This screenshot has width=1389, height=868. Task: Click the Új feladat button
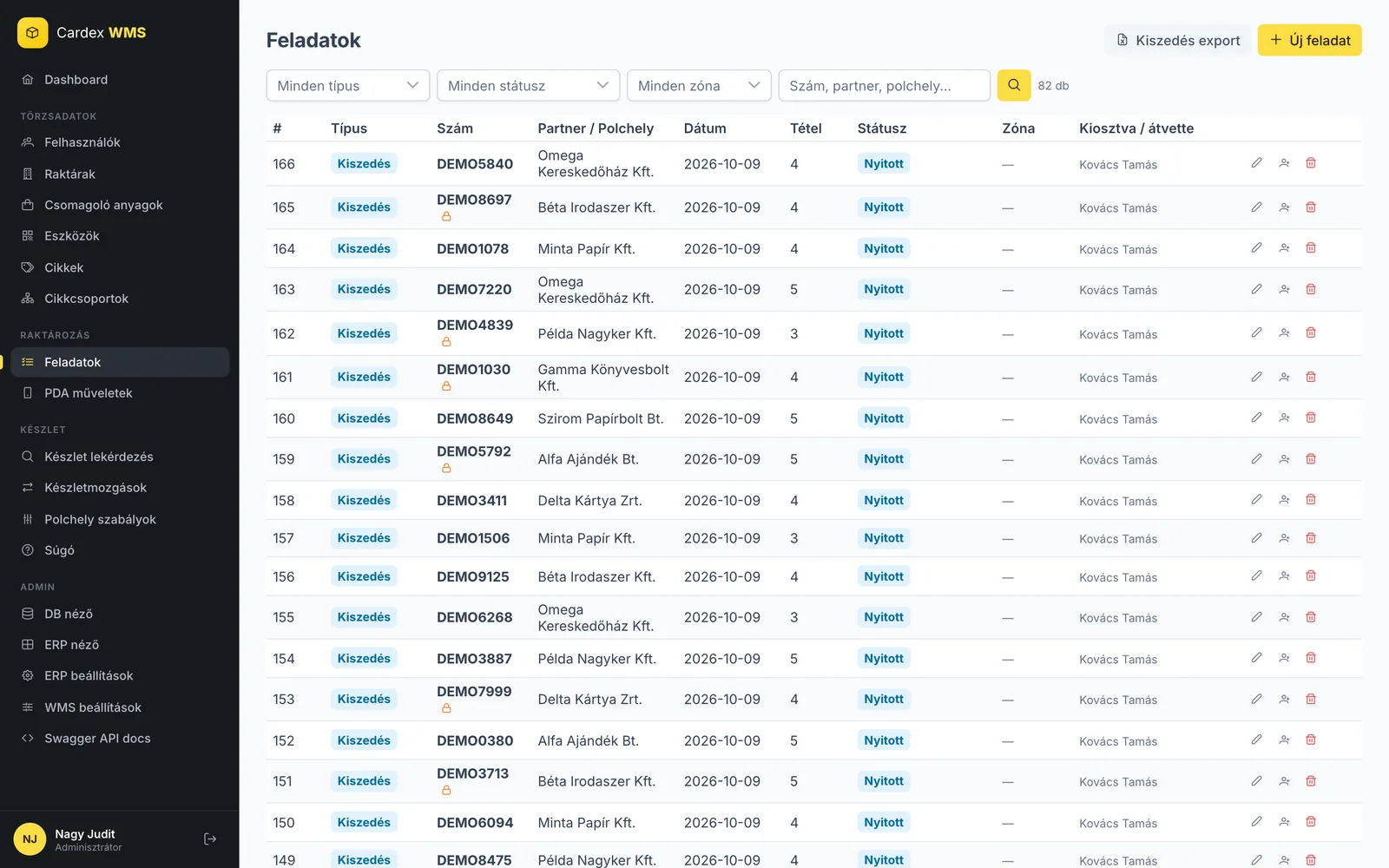point(1309,40)
